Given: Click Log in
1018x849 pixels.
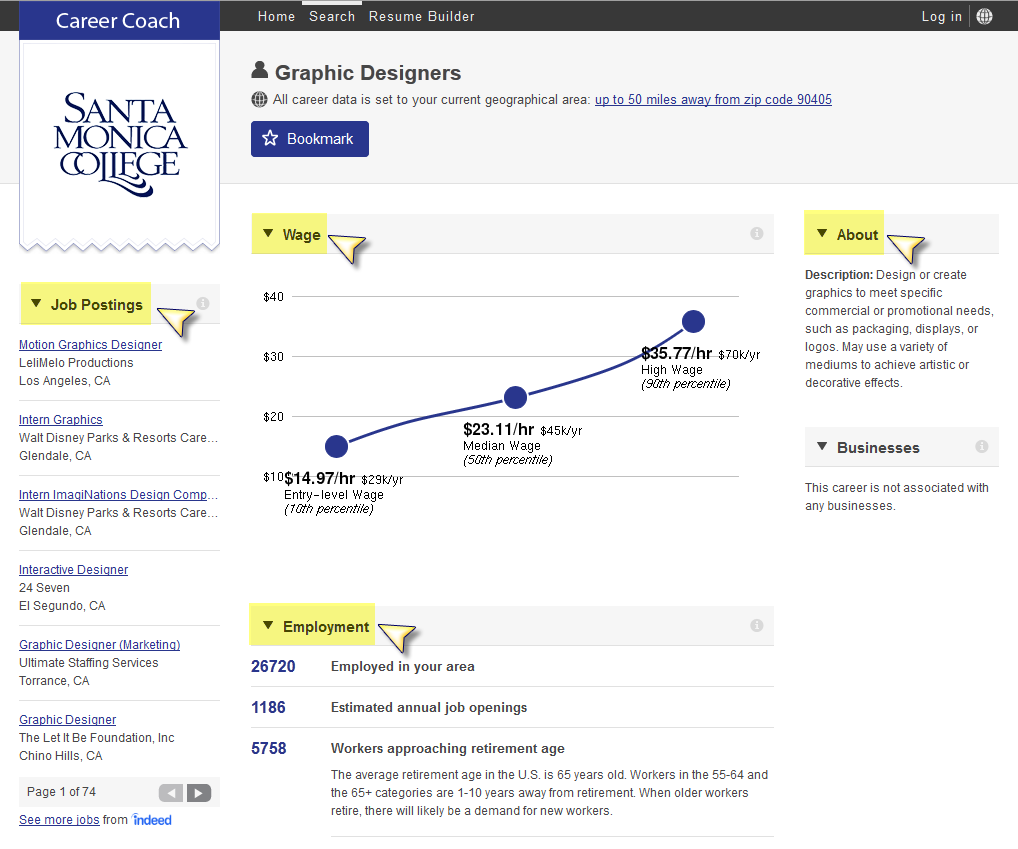Looking at the screenshot, I should [941, 16].
